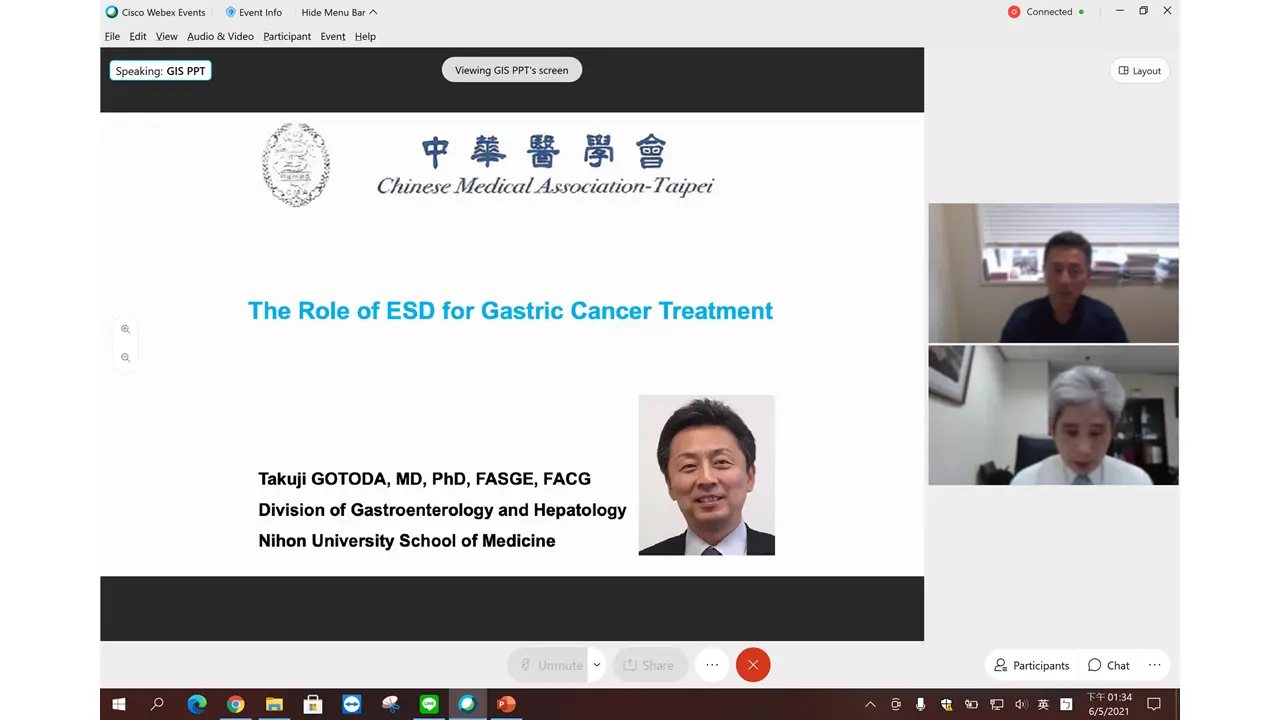The width and height of the screenshot is (1280, 720).
Task: Open panel options ellipsis next to Chat
Action: tap(1154, 665)
